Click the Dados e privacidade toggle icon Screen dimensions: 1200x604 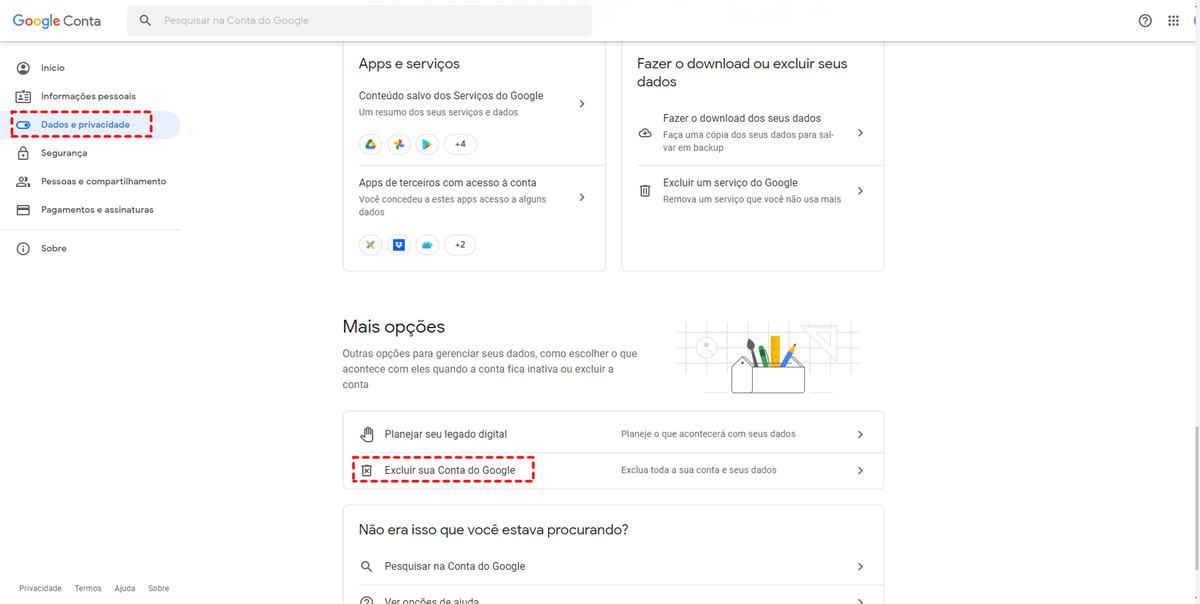tap(23, 125)
